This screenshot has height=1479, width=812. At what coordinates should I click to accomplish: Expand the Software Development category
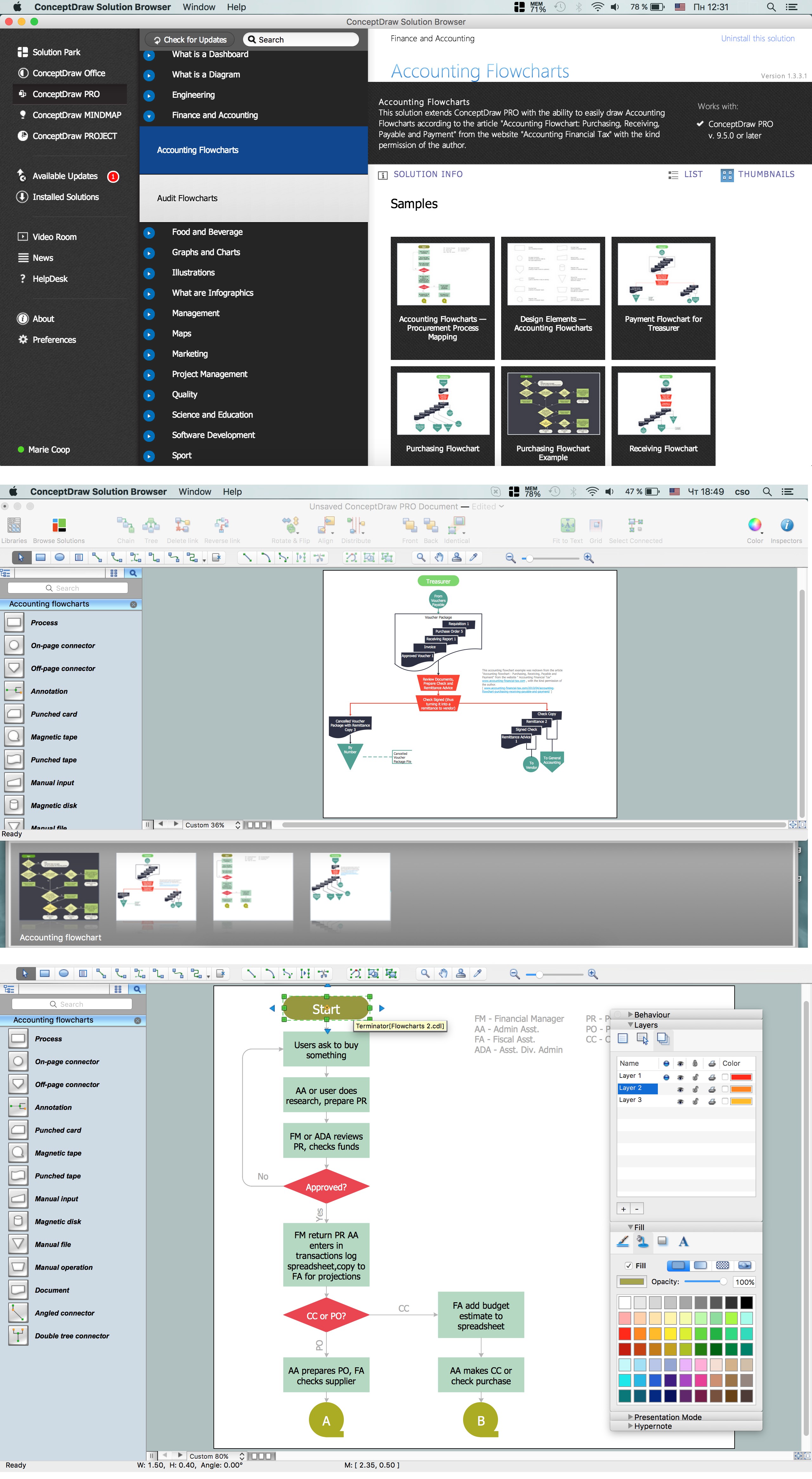click(x=149, y=436)
